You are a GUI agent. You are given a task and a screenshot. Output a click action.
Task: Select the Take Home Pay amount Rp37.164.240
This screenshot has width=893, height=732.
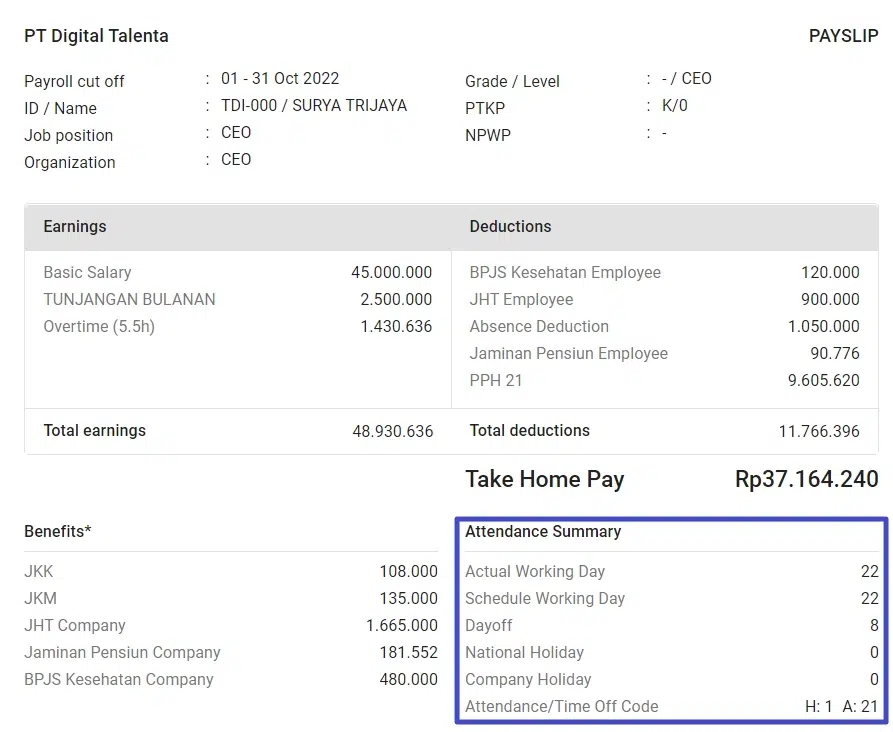[x=806, y=479]
